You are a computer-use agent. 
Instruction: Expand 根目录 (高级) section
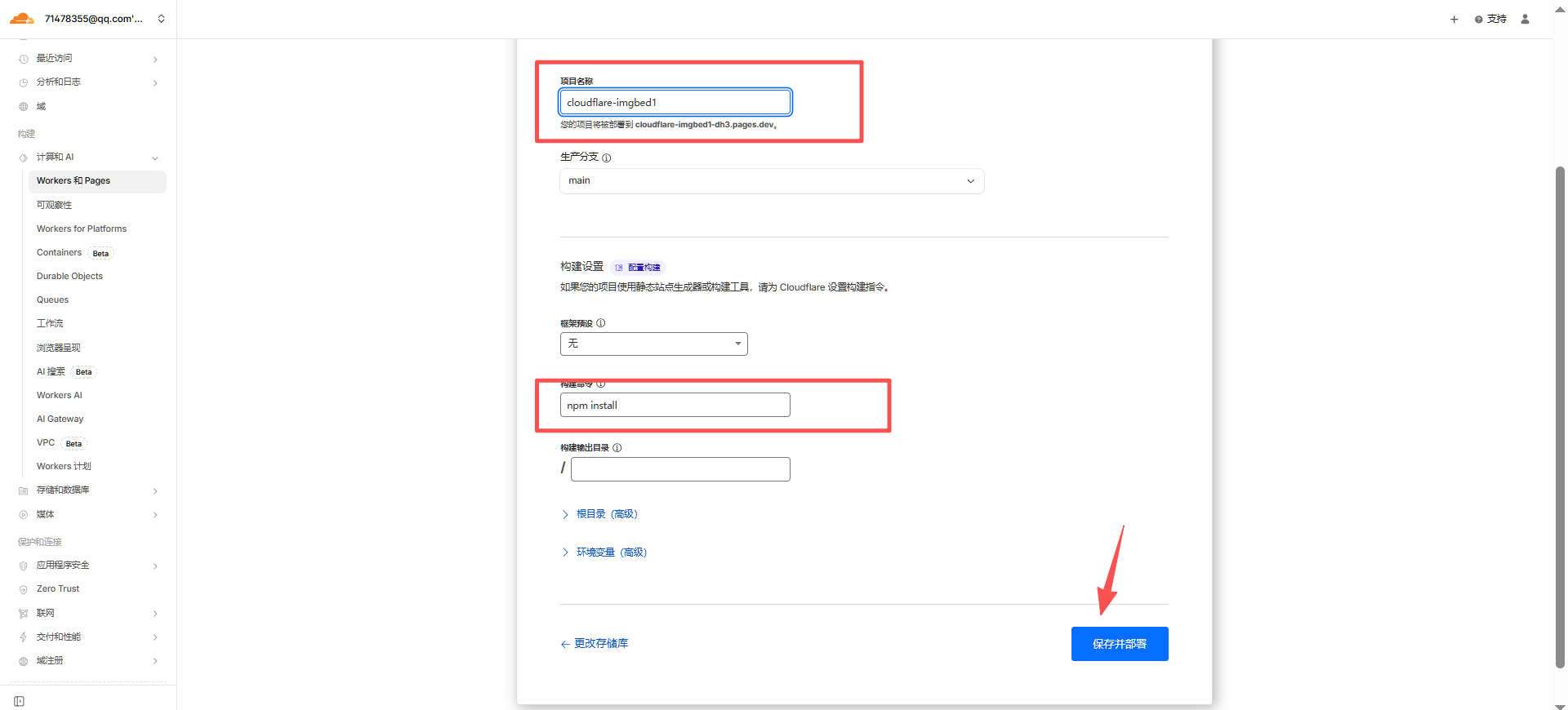click(x=599, y=514)
